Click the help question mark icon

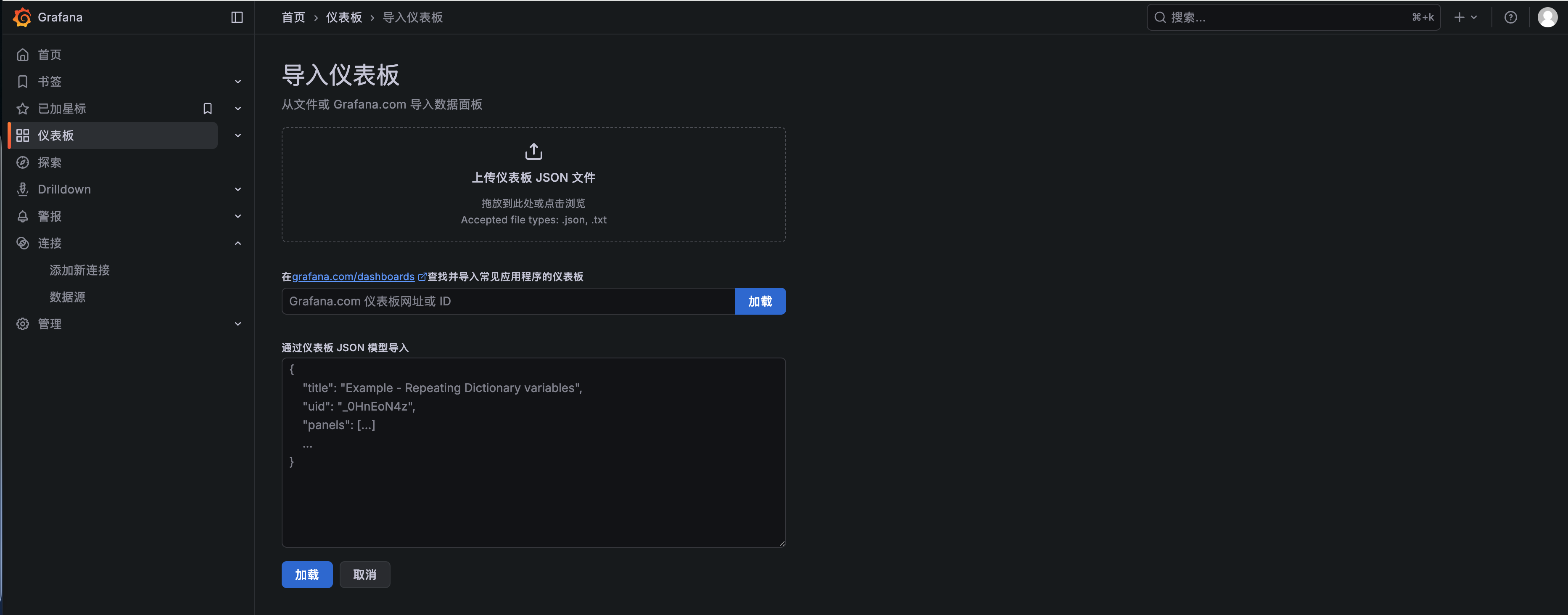[1510, 17]
